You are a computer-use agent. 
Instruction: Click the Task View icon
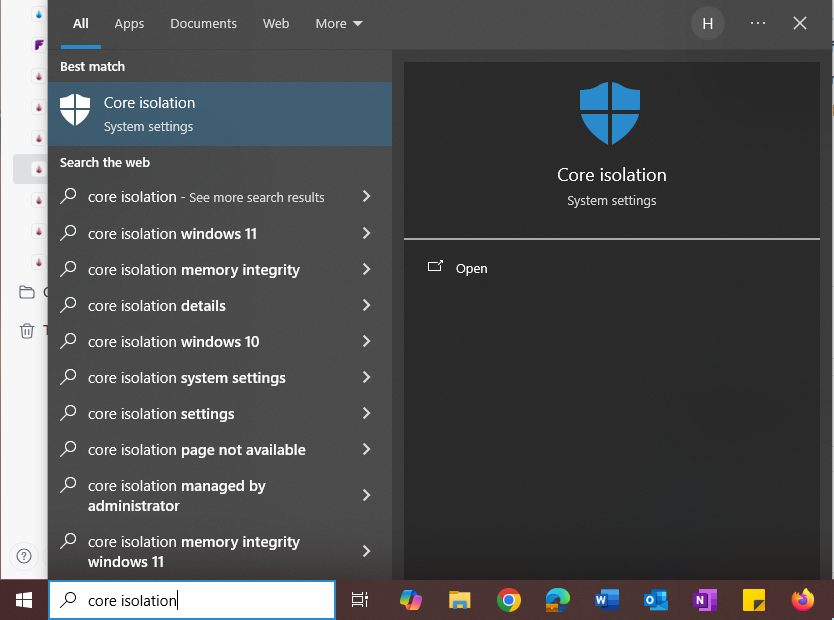pos(360,600)
